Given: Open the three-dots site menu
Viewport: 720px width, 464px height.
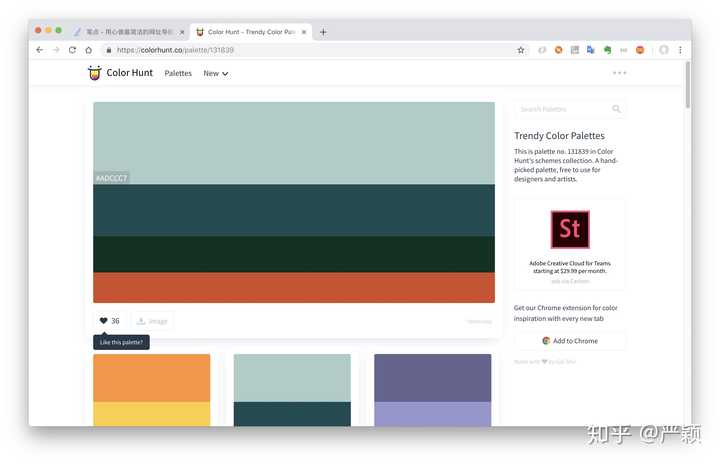Looking at the screenshot, I should pyautogui.click(x=619, y=73).
